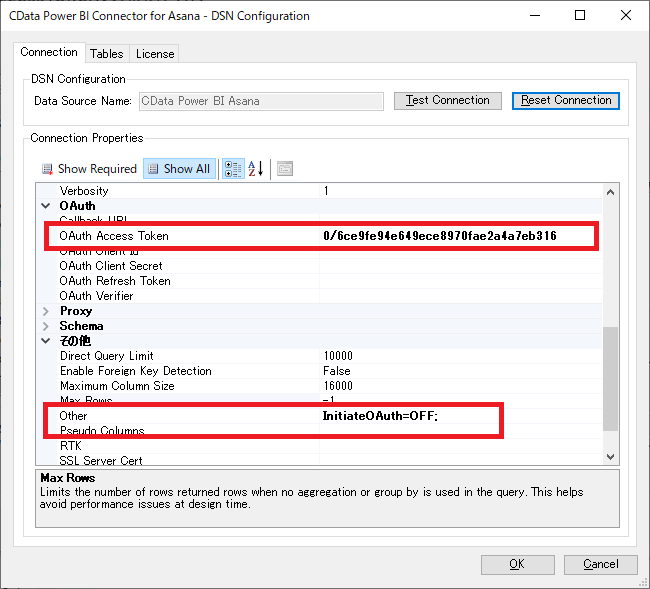Viewport: 650px width, 589px height.
Task: Click the property grid scroll down arrow
Action: point(611,457)
